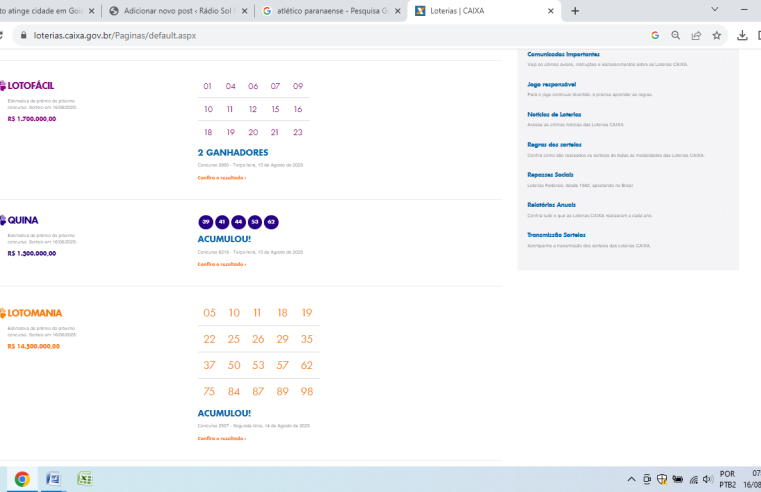Show hidden system tray icons chevron
Image resolution: width=761 pixels, height=492 pixels.
[631, 479]
